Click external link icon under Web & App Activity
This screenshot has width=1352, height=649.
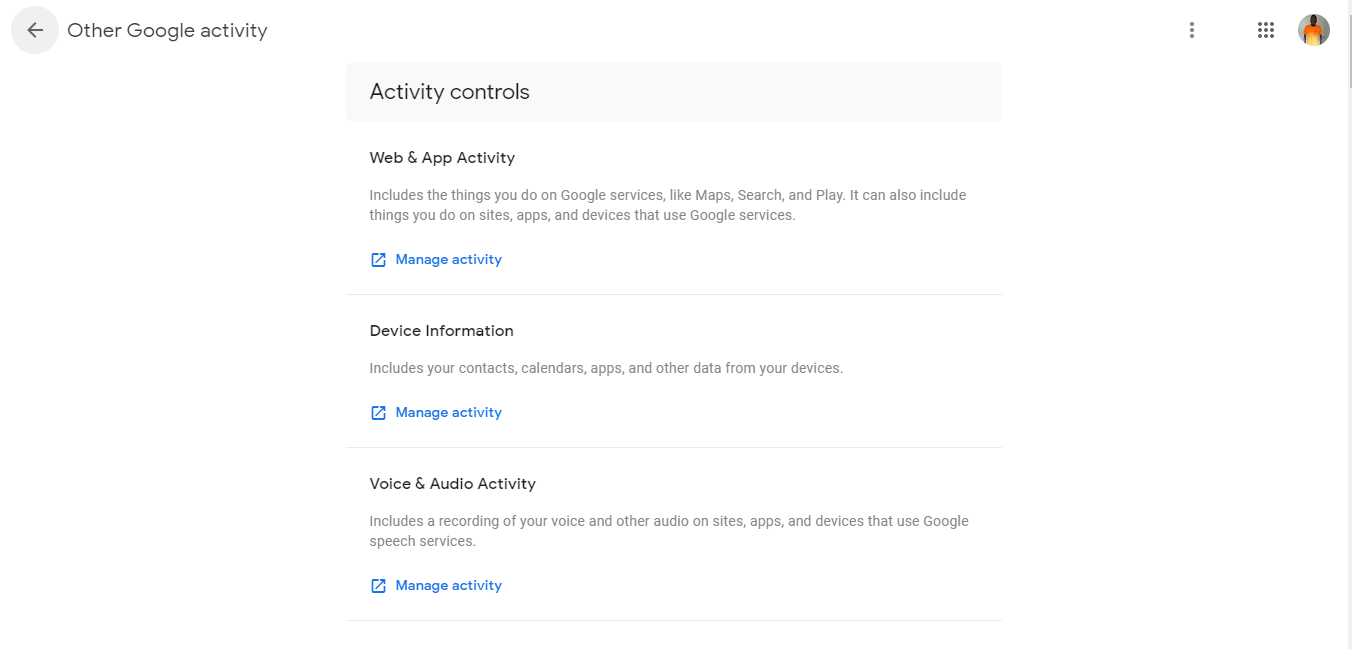point(378,260)
